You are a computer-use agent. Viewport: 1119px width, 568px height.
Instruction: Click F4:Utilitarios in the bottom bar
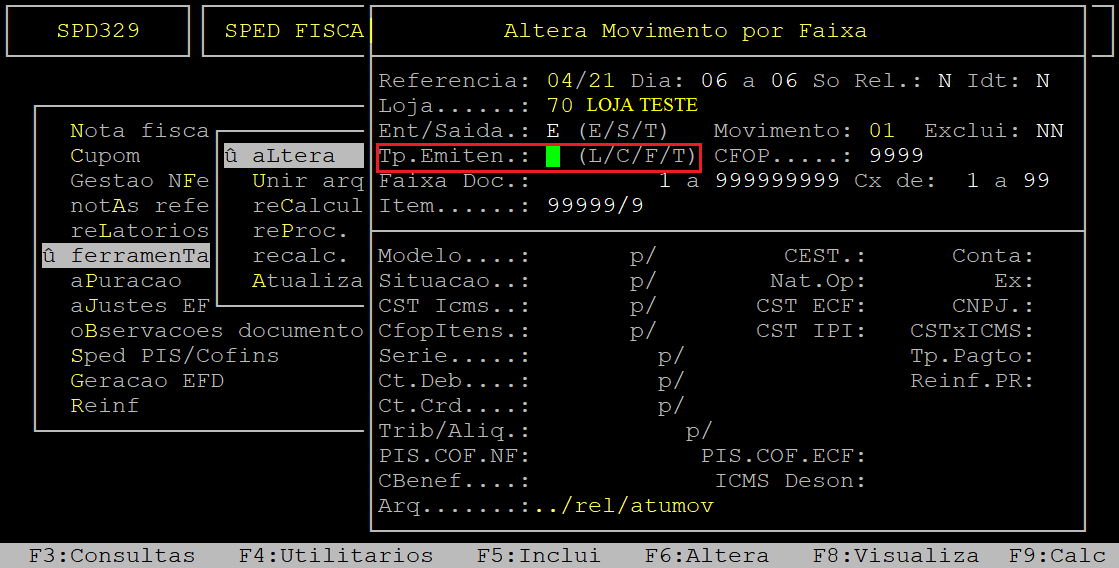[x=336, y=556]
